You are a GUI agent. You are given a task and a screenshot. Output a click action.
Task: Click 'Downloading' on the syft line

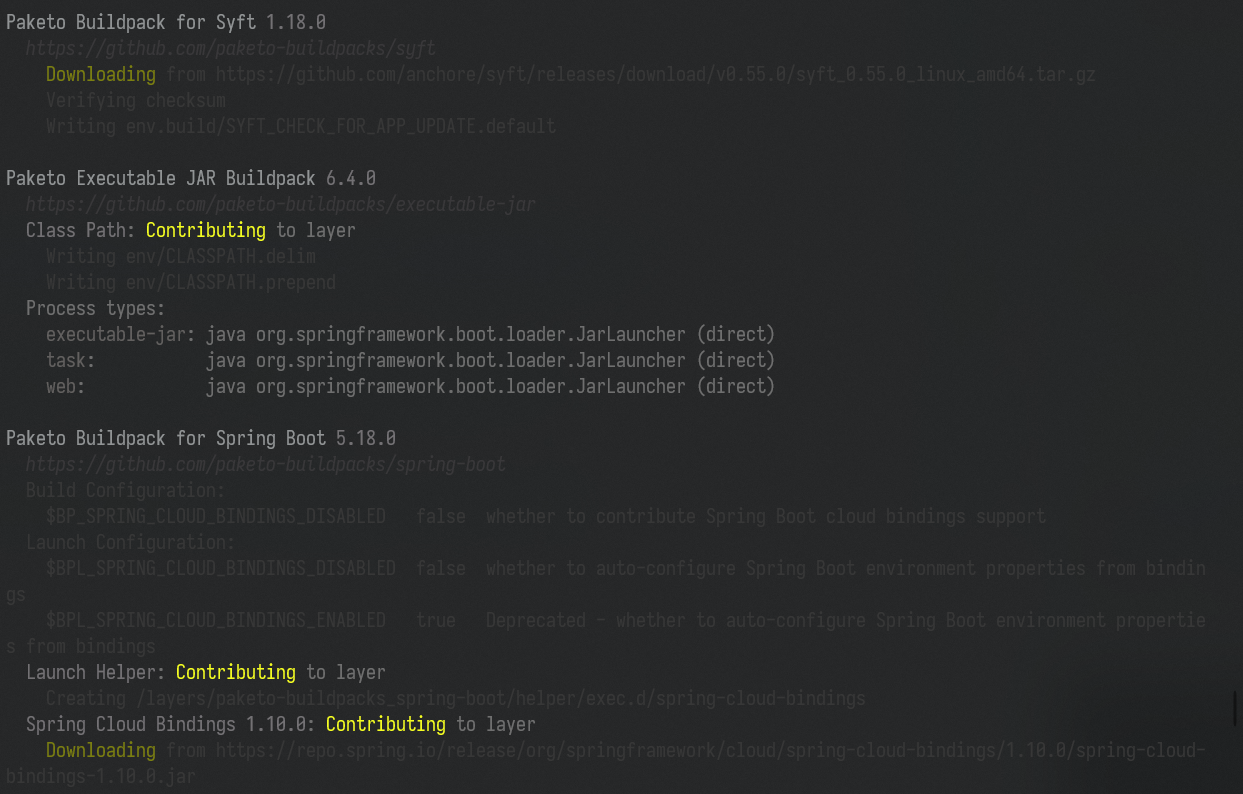(x=101, y=74)
